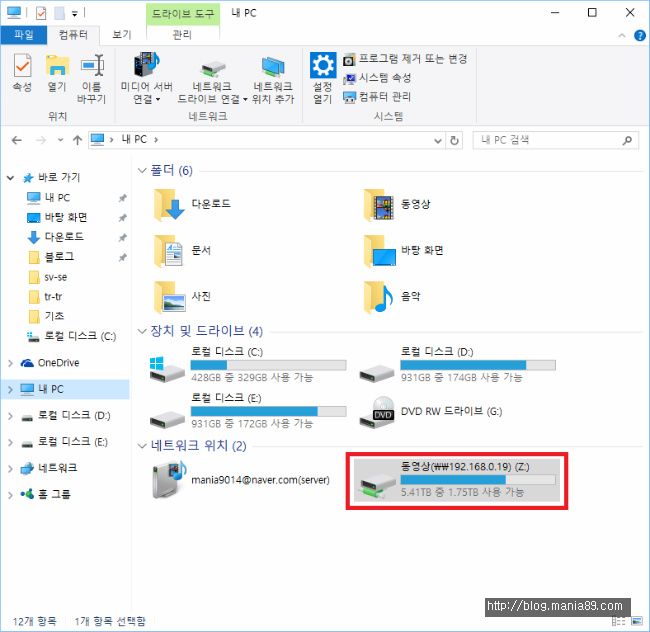Switch to details view icon in status bar
650x632 pixels.
(618, 621)
